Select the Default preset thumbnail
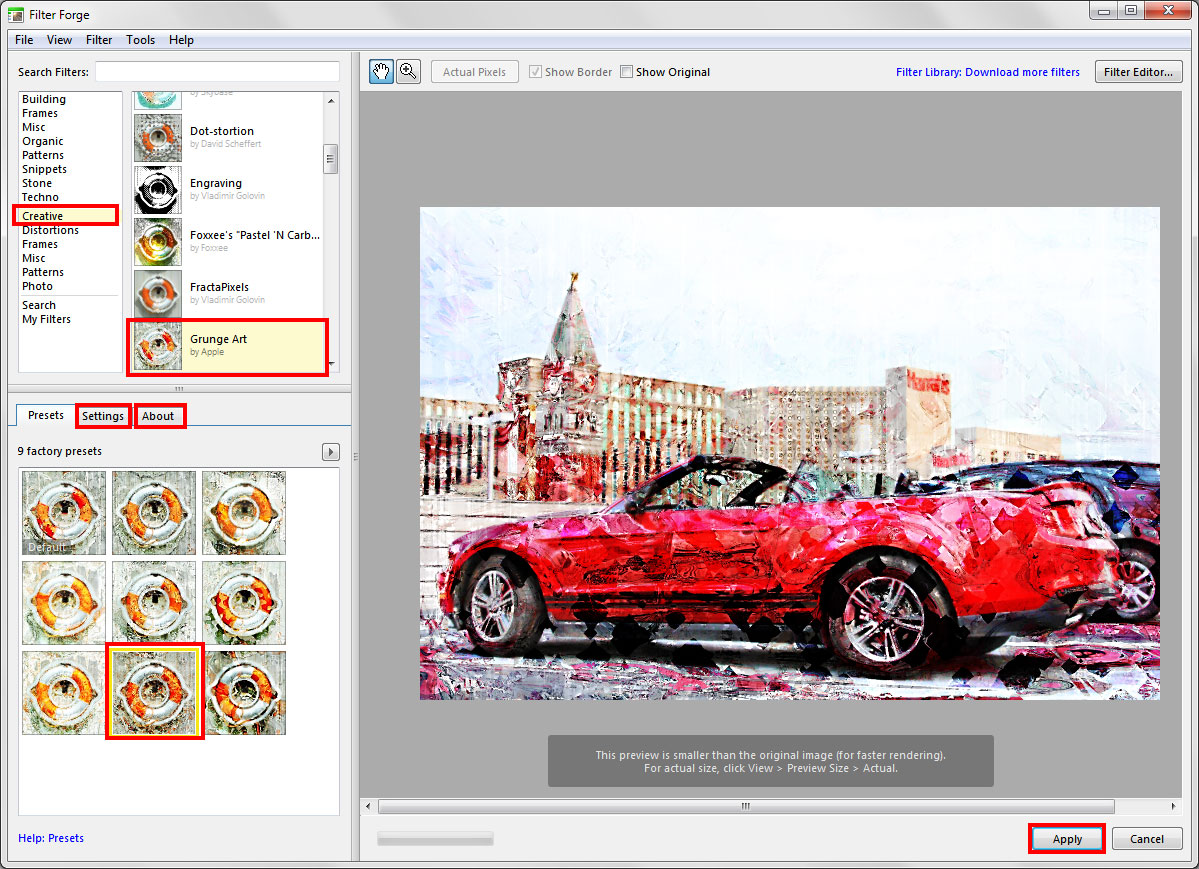This screenshot has width=1199, height=869. pos(63,513)
